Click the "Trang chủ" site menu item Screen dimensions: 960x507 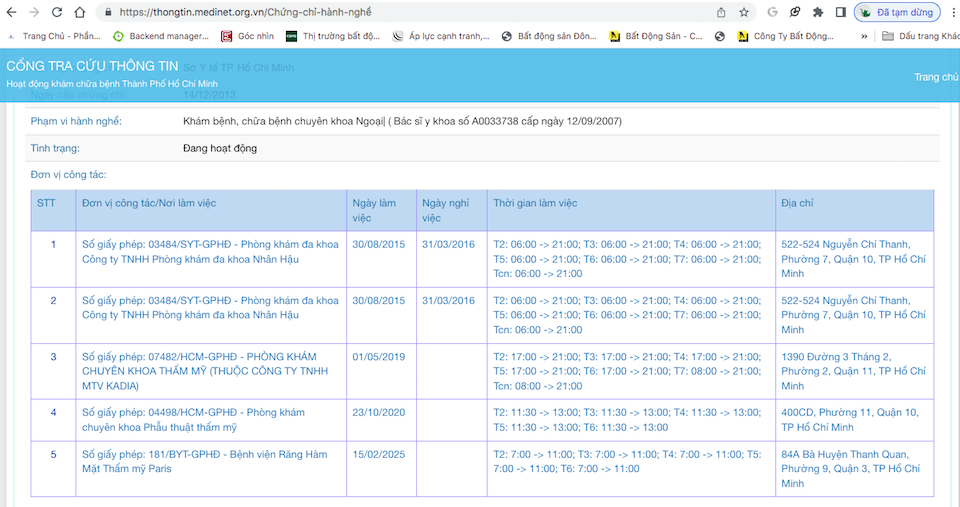pyautogui.click(x=936, y=77)
